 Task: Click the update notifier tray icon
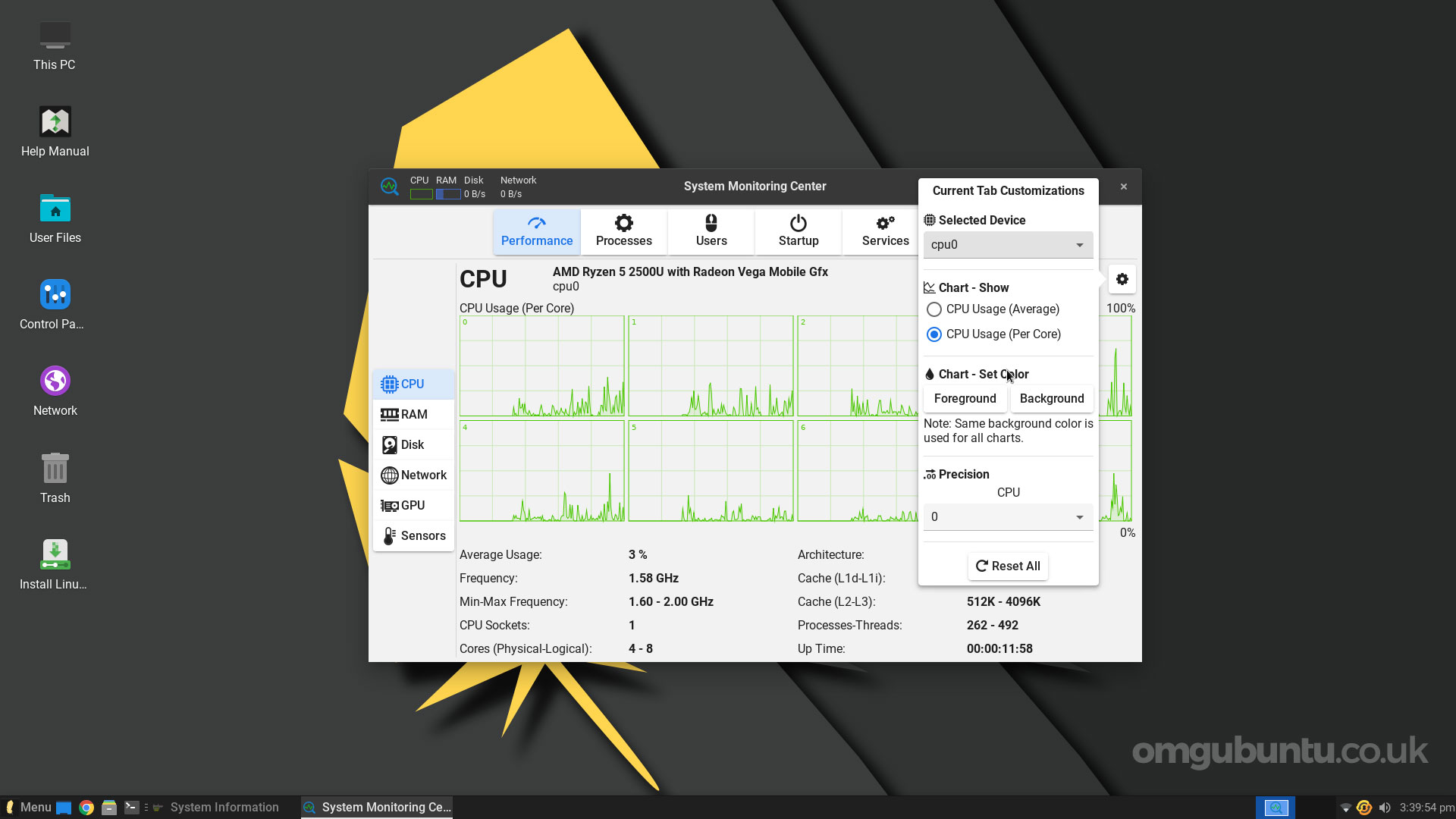pyautogui.click(x=1364, y=808)
